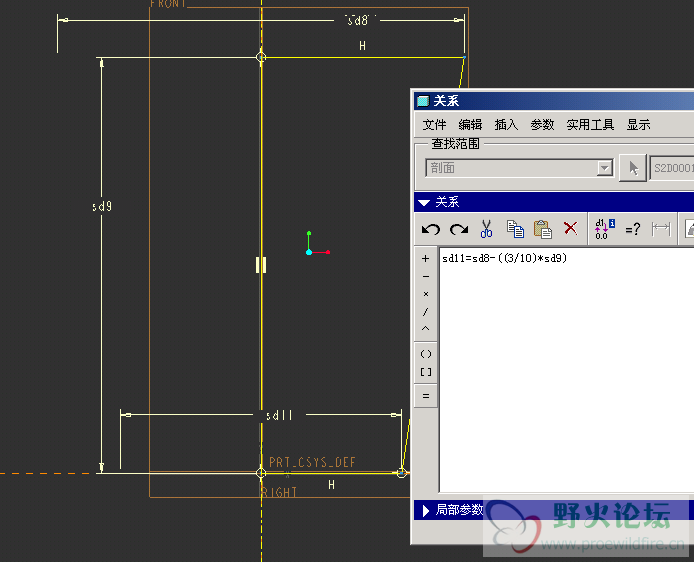Click the H constraint on top line

click(362, 46)
